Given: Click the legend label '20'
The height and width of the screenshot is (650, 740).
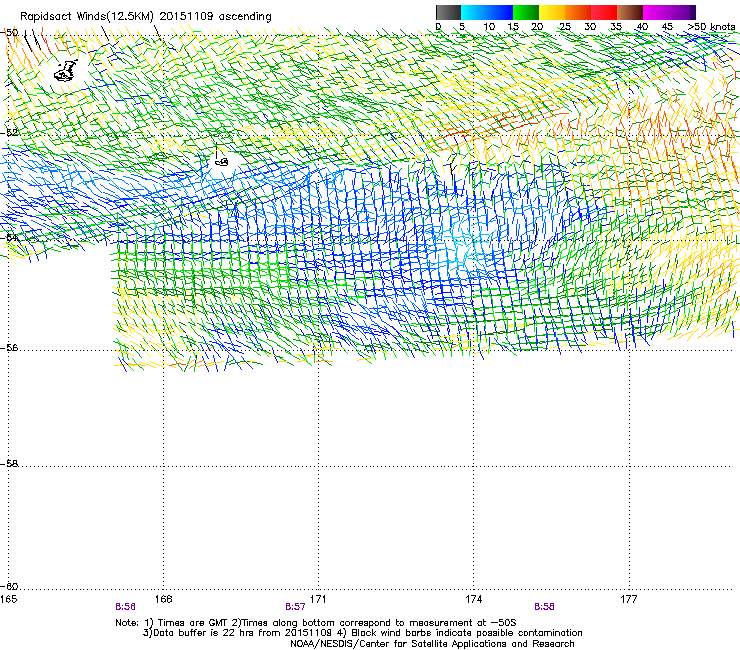Looking at the screenshot, I should [537, 27].
